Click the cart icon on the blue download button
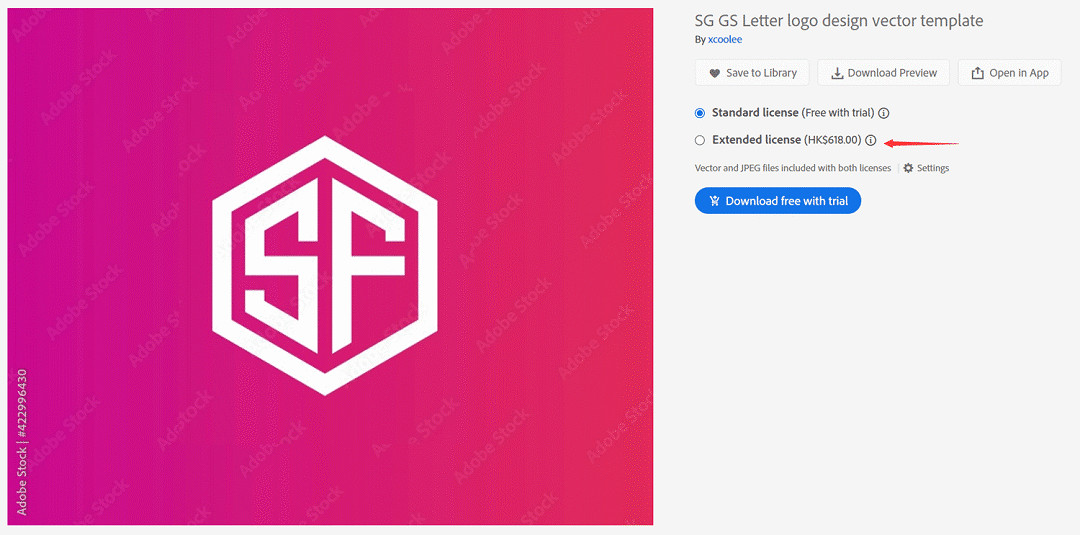This screenshot has height=535, width=1080. click(714, 201)
